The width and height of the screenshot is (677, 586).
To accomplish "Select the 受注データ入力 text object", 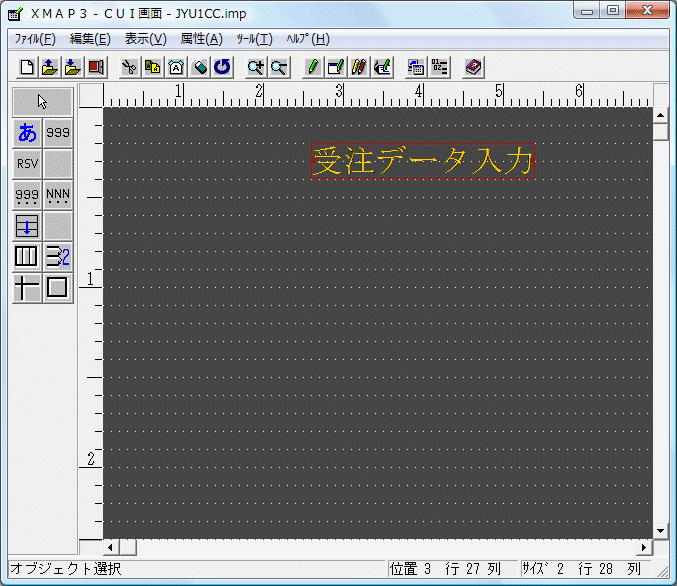I will click(422, 161).
